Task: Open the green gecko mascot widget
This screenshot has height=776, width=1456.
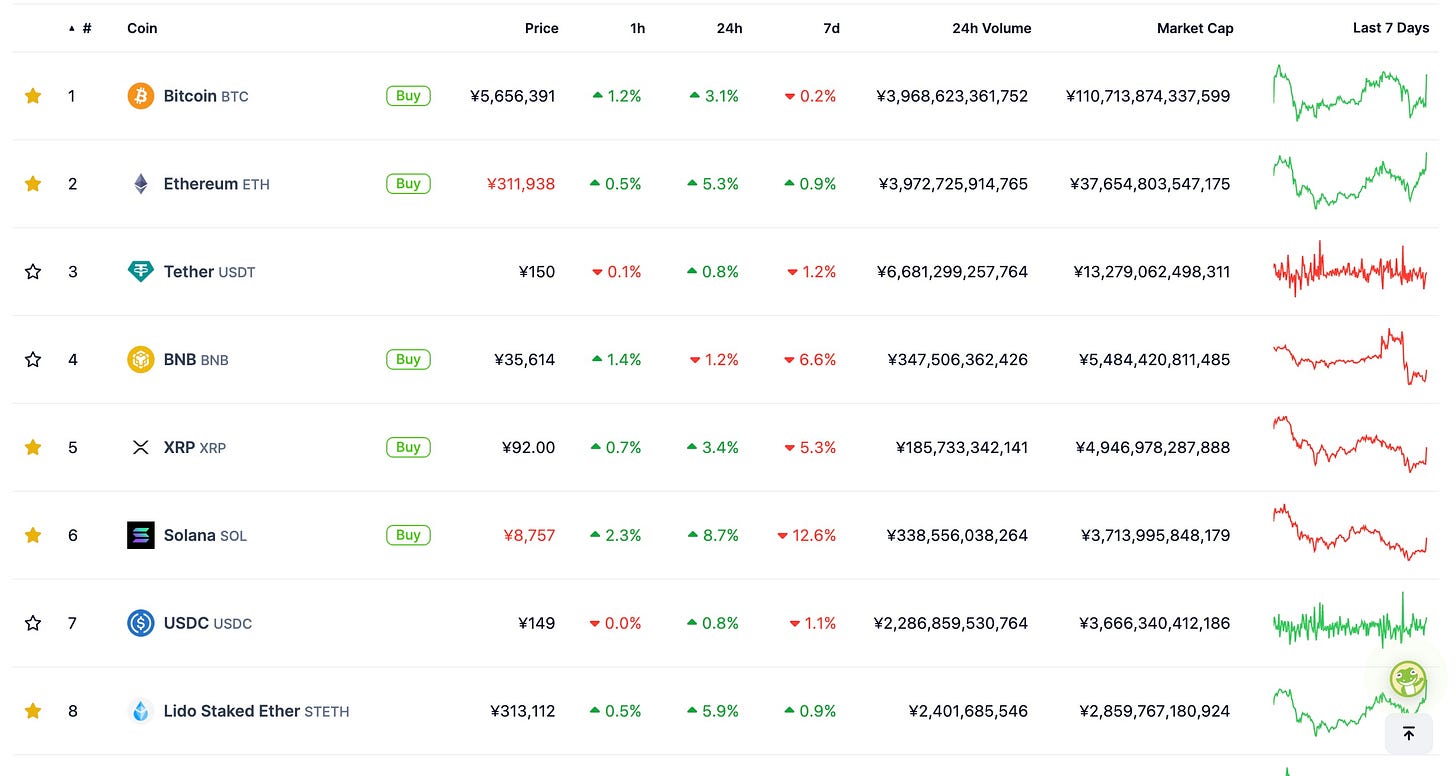Action: [x=1408, y=680]
